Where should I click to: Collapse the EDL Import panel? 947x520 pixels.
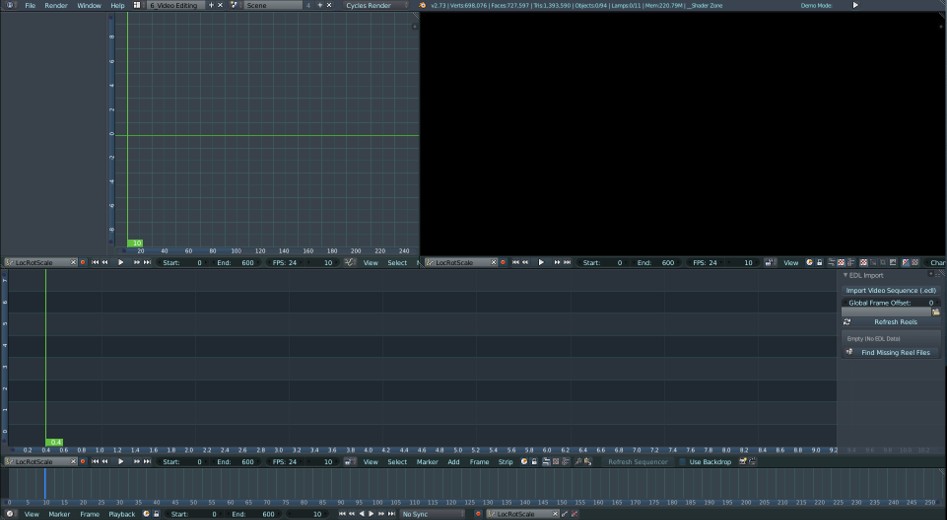tap(845, 275)
